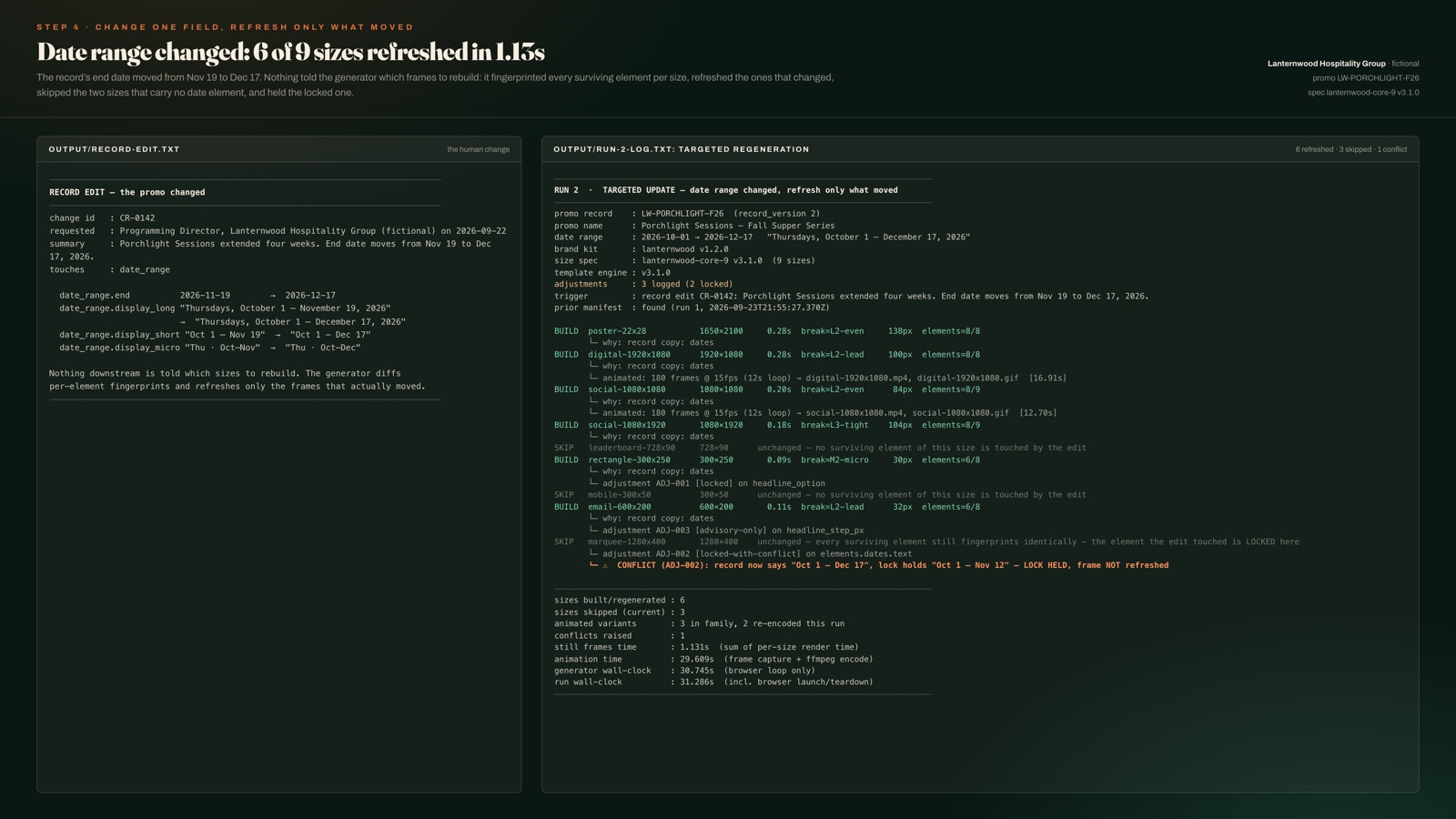The height and width of the screenshot is (819, 1456).
Task: Click 'animation time : 29.609s' line
Action: click(713, 660)
